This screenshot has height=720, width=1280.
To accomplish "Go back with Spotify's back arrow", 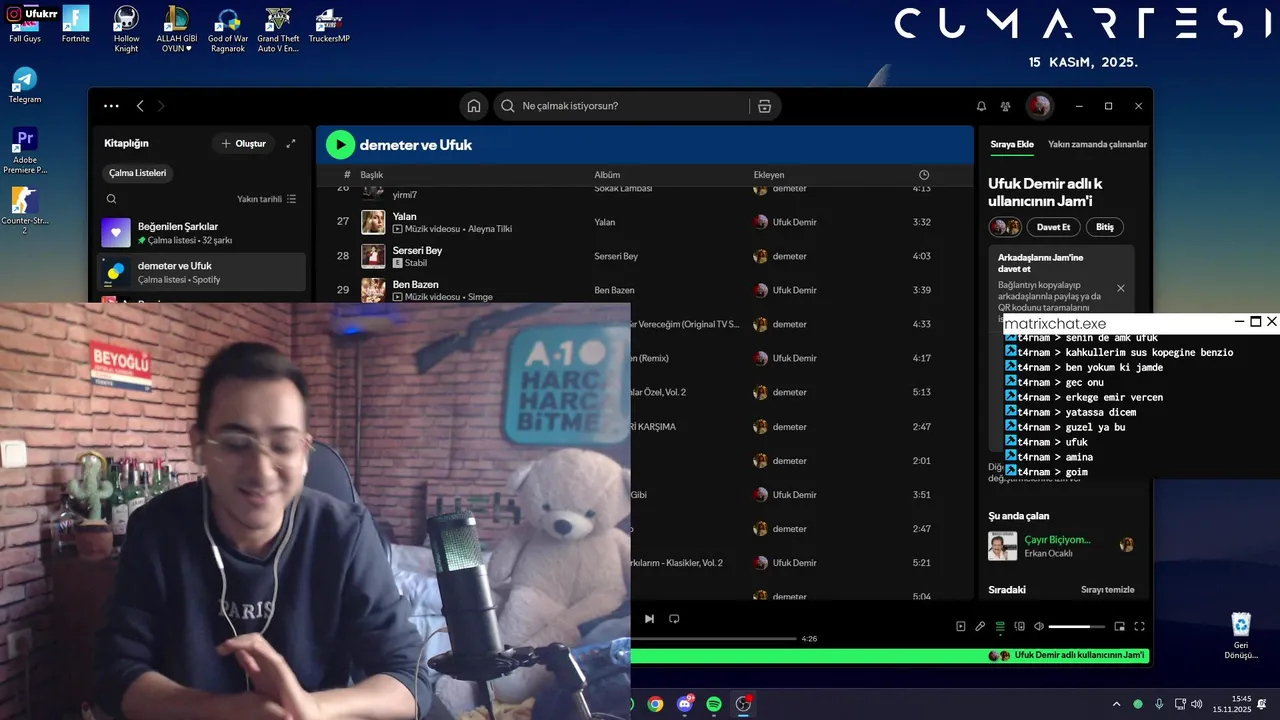I will (x=140, y=106).
